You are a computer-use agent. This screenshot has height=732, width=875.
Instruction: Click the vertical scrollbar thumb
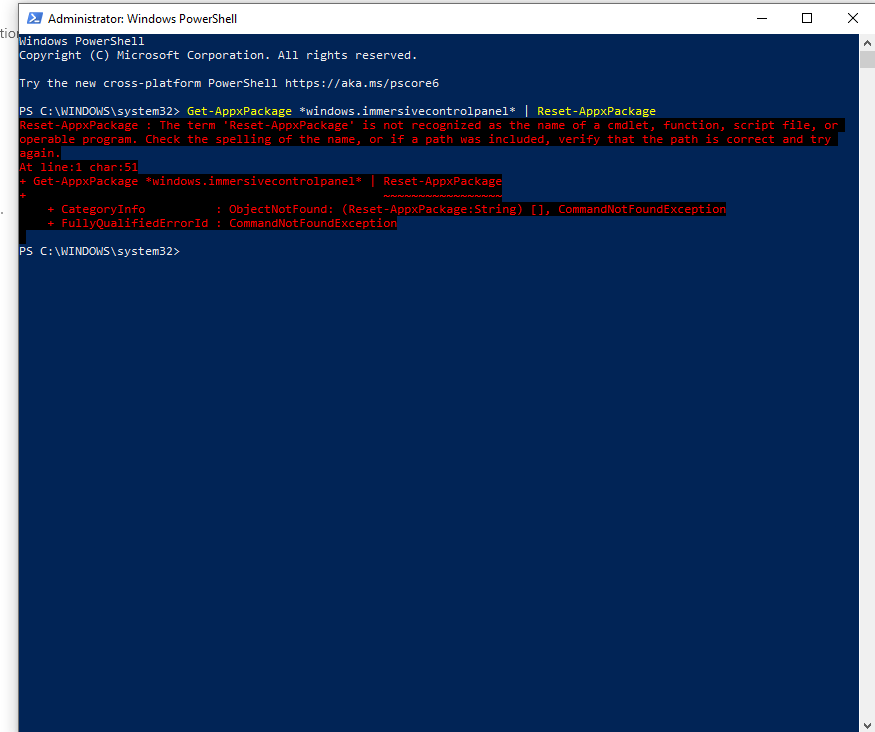coord(867,59)
